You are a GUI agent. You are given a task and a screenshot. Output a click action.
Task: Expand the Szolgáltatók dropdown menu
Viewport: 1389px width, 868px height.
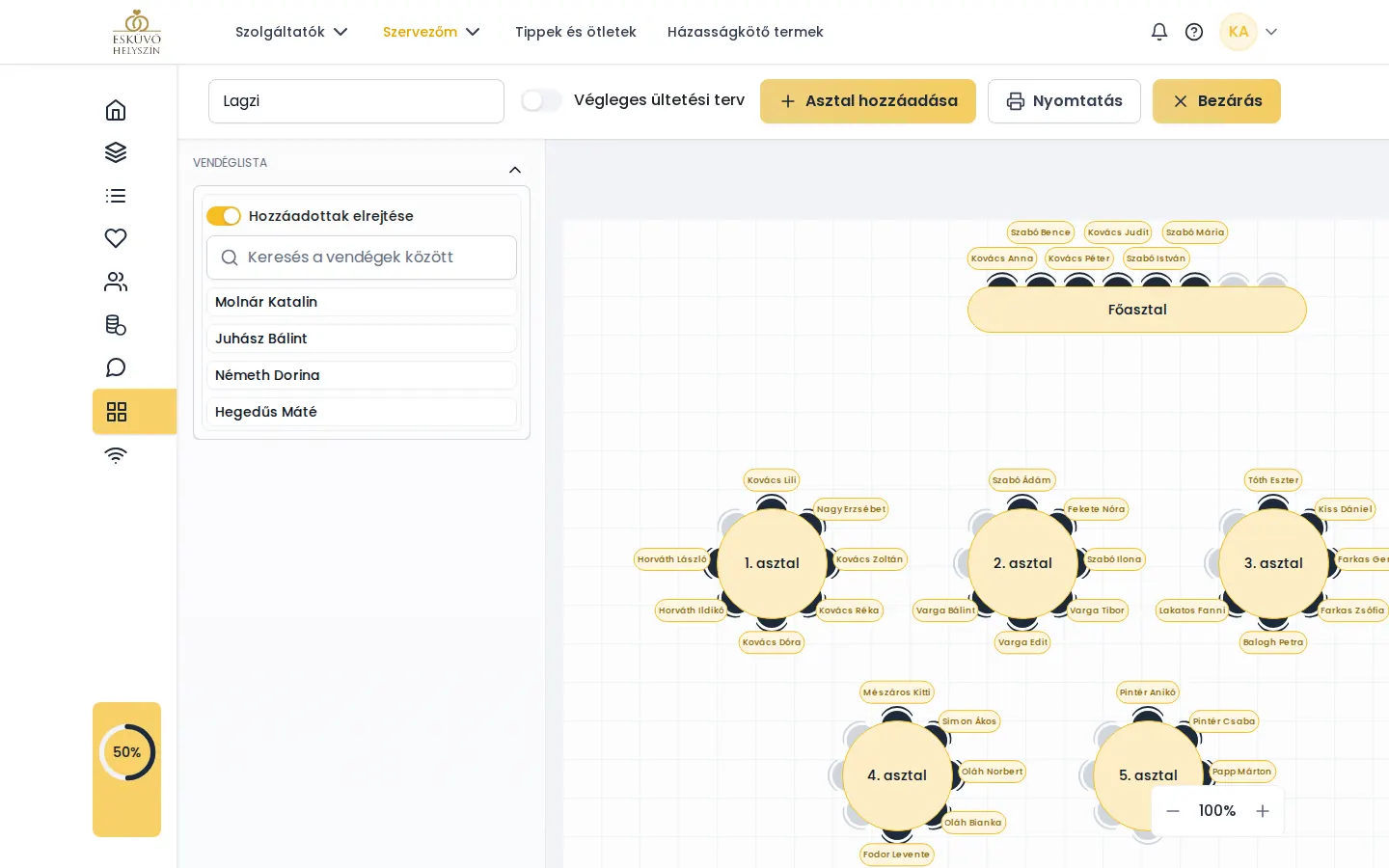tap(291, 32)
